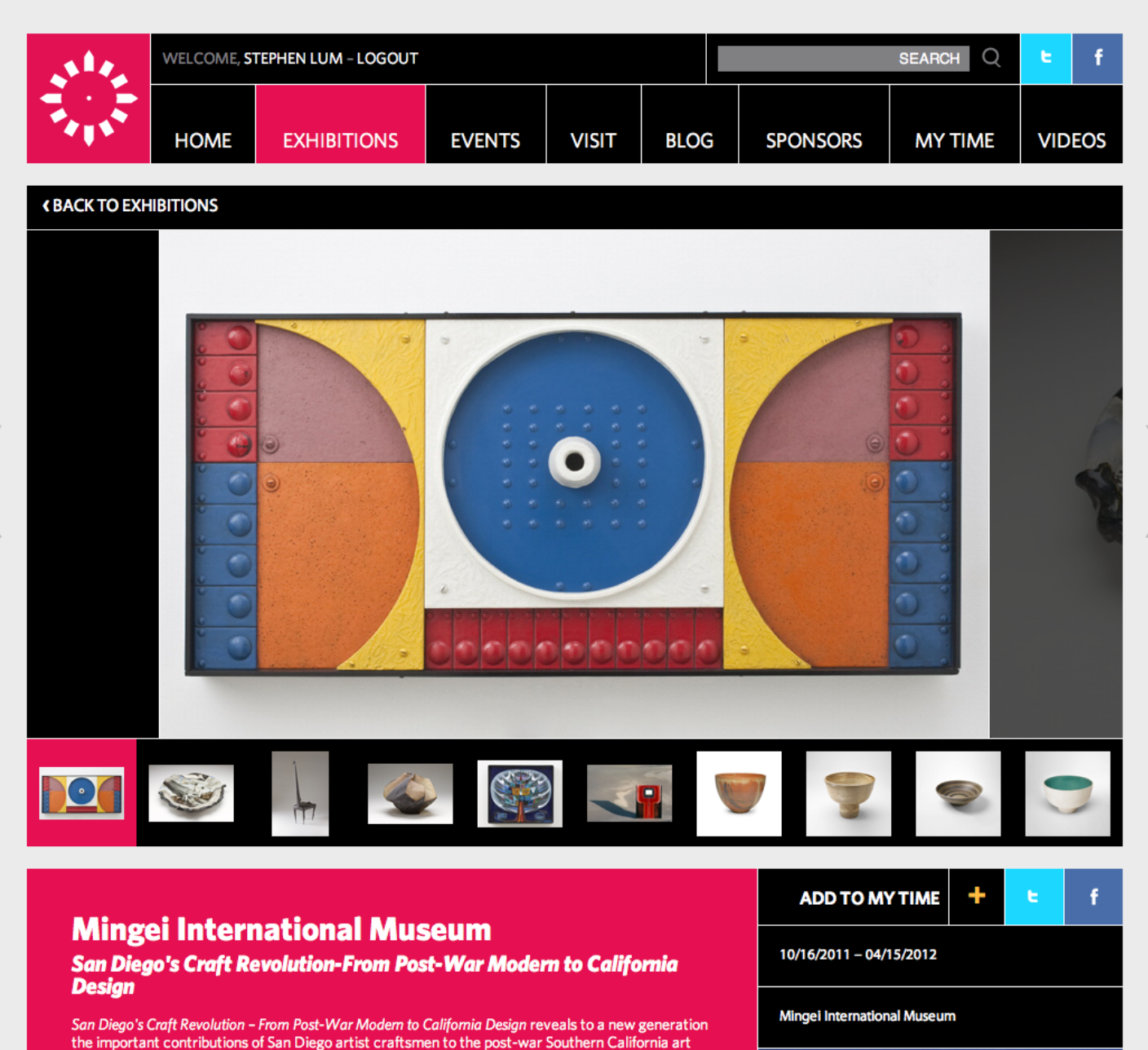Click the magnifying glass search icon
Screen dimensions: 1148x1050
point(991,58)
